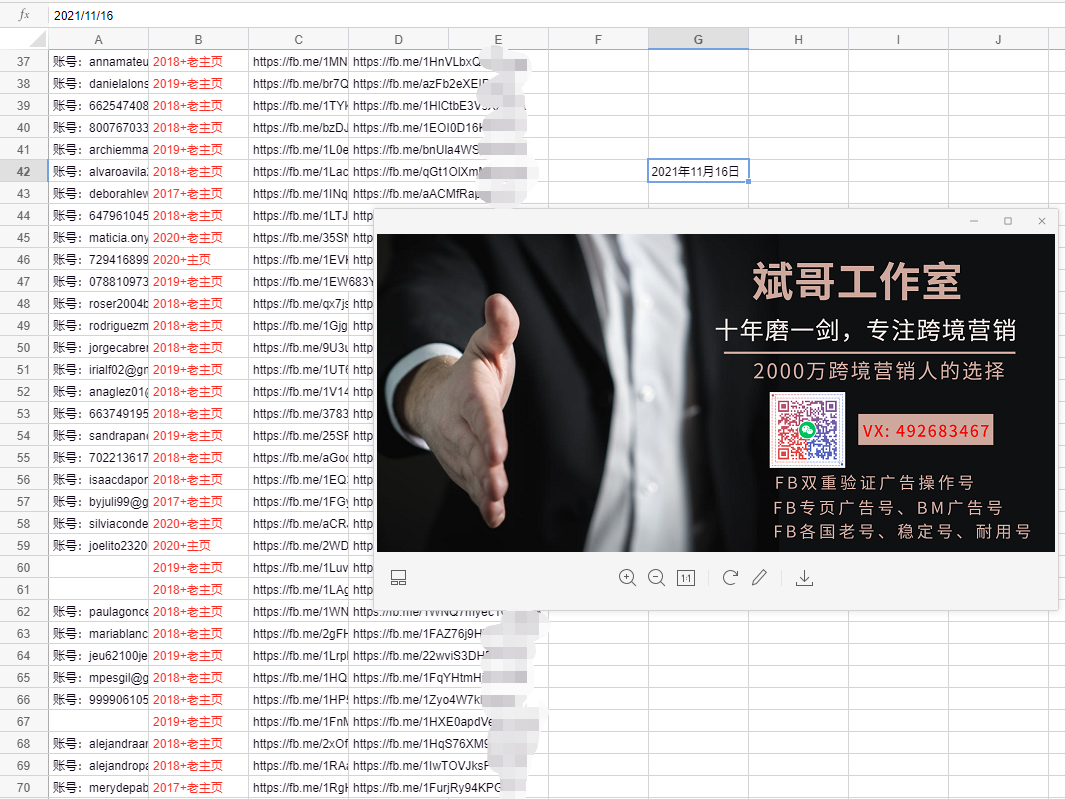Click cell with account paulagonce

click(98, 611)
